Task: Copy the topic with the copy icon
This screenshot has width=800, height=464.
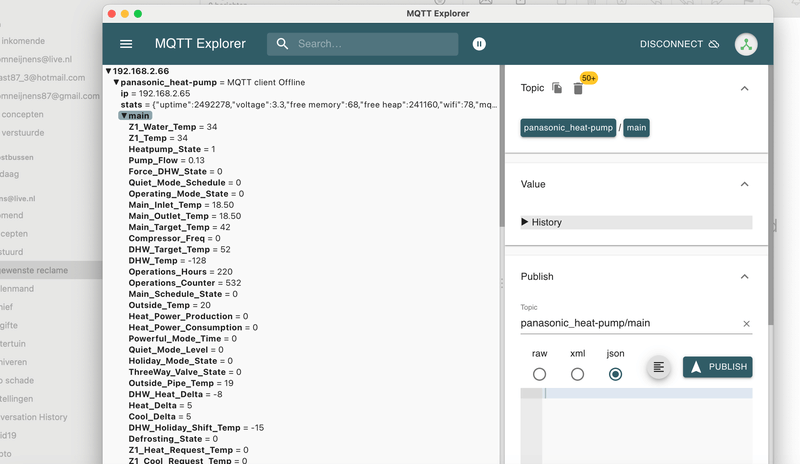Action: coord(557,88)
